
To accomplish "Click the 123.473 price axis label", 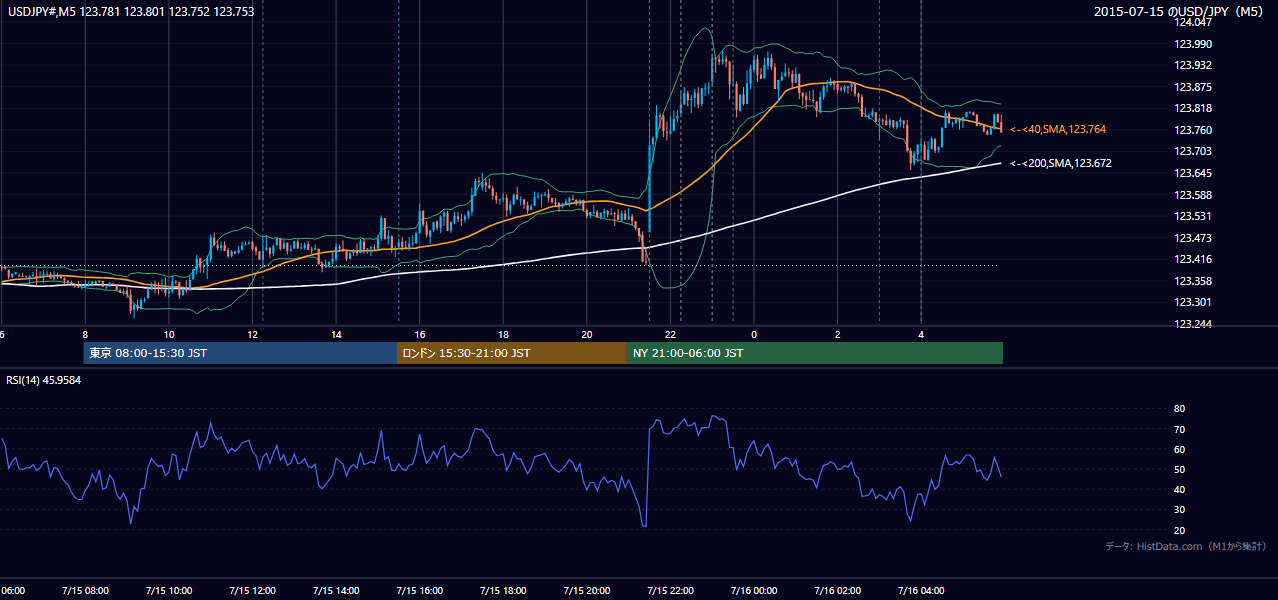I will tap(1192, 238).
